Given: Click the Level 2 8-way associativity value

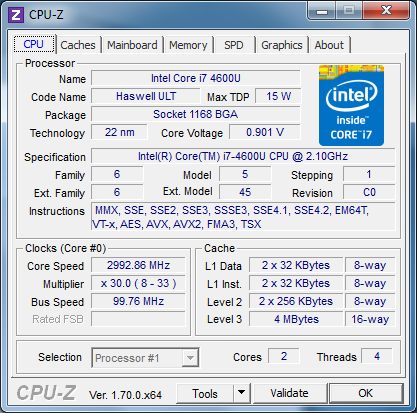Looking at the screenshot, I should pos(370,301).
